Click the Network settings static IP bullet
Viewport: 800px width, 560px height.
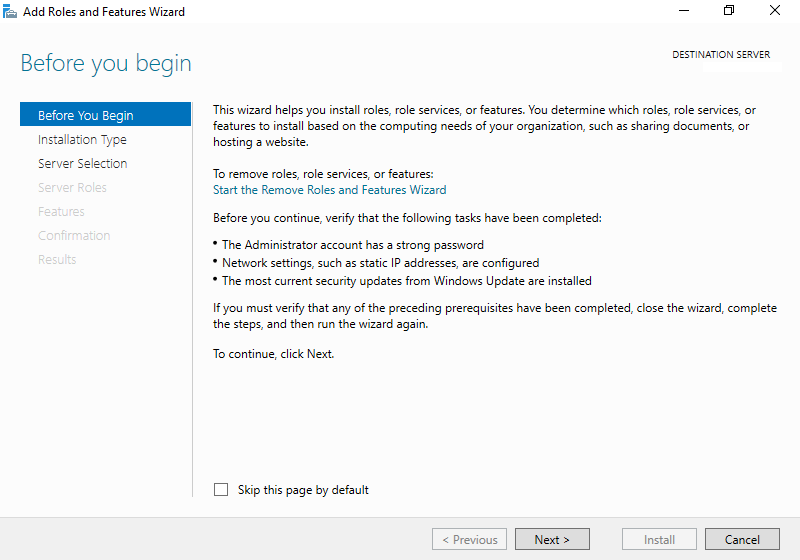point(381,263)
